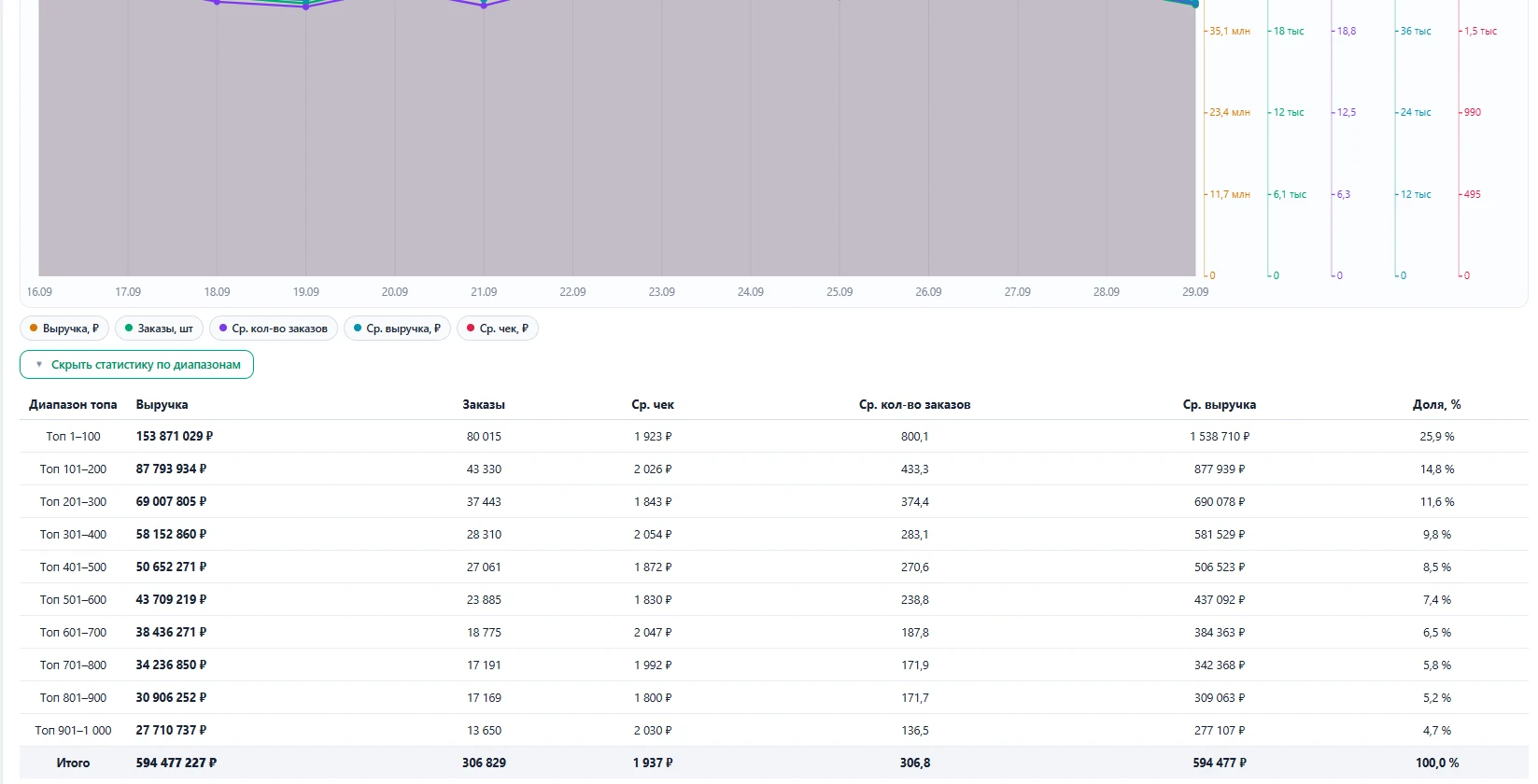Screen dimensions: 1538x784
Task: Select the Топ 301–400 row label
Action: [73, 535]
